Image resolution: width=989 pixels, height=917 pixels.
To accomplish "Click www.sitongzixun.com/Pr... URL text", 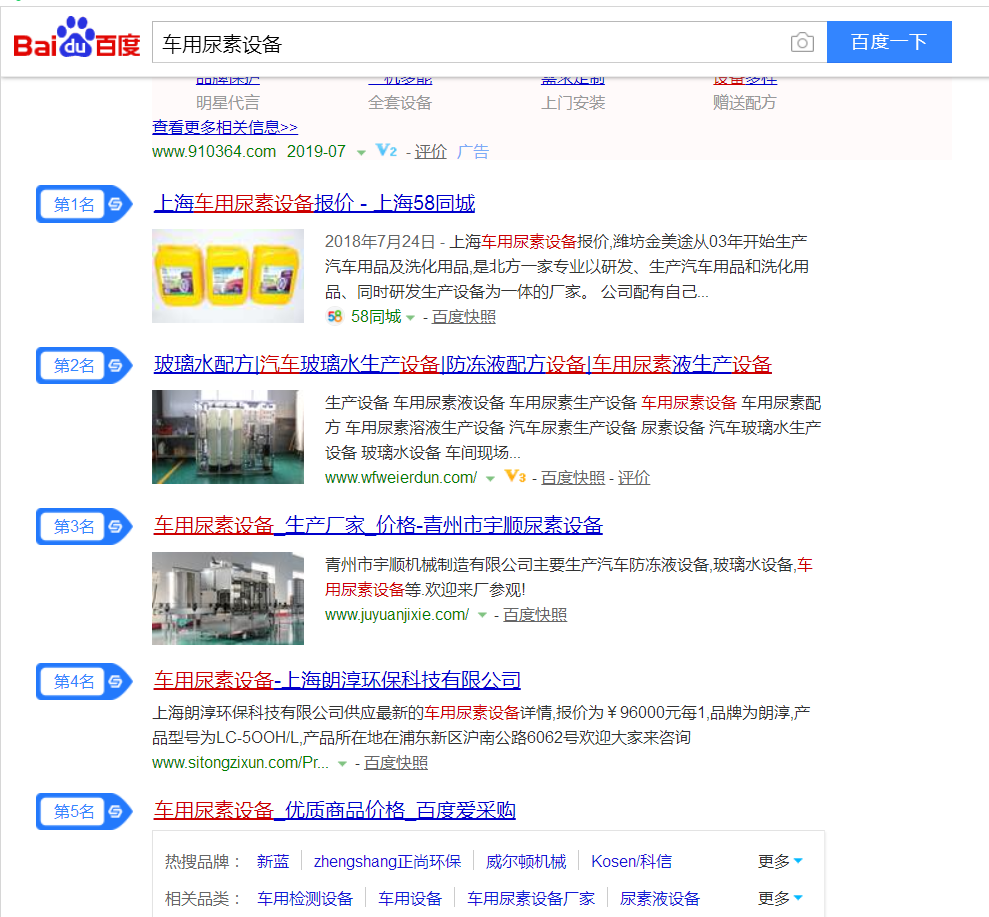I will [x=240, y=762].
